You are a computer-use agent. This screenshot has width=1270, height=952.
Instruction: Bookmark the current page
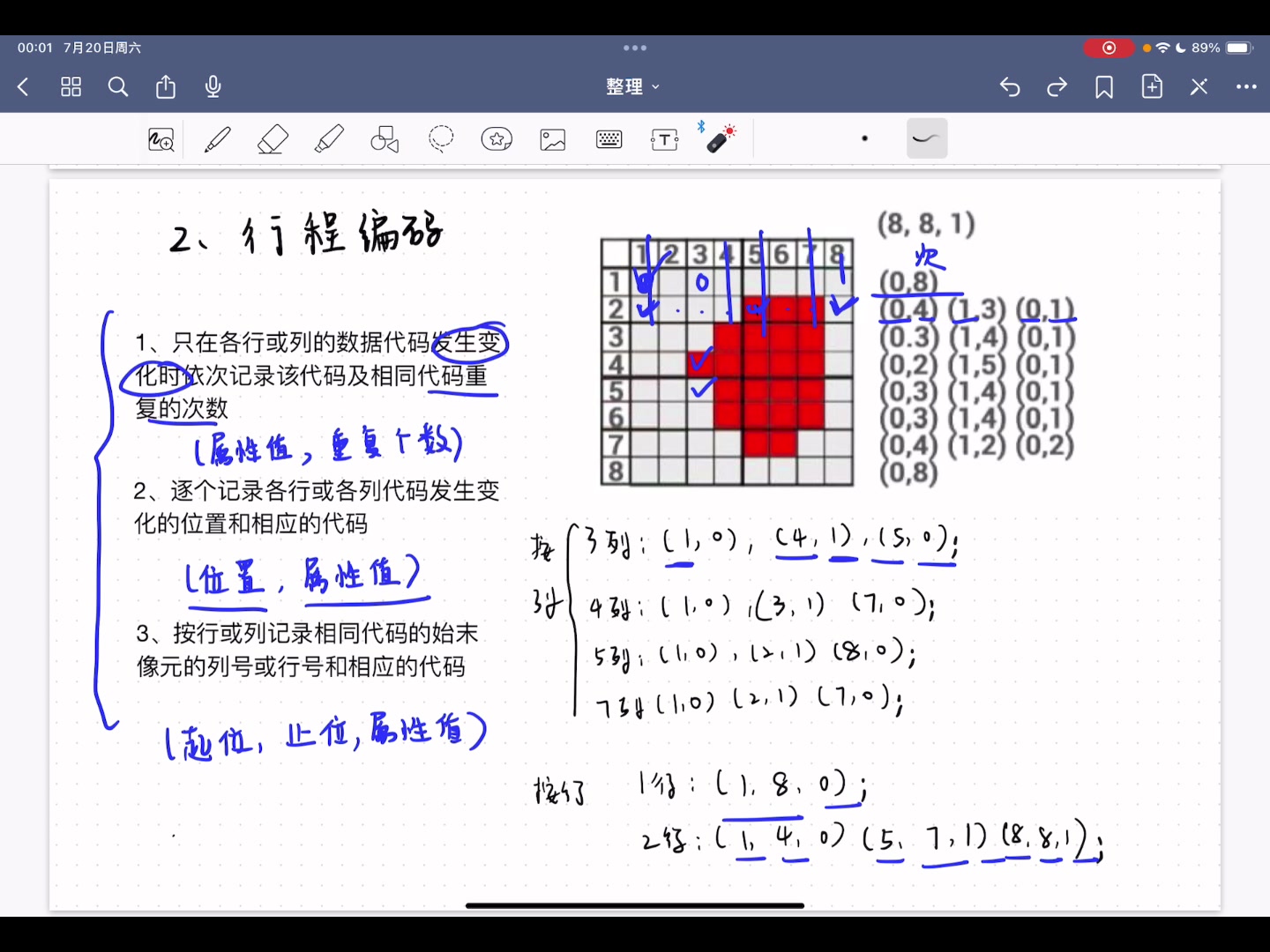1103,86
